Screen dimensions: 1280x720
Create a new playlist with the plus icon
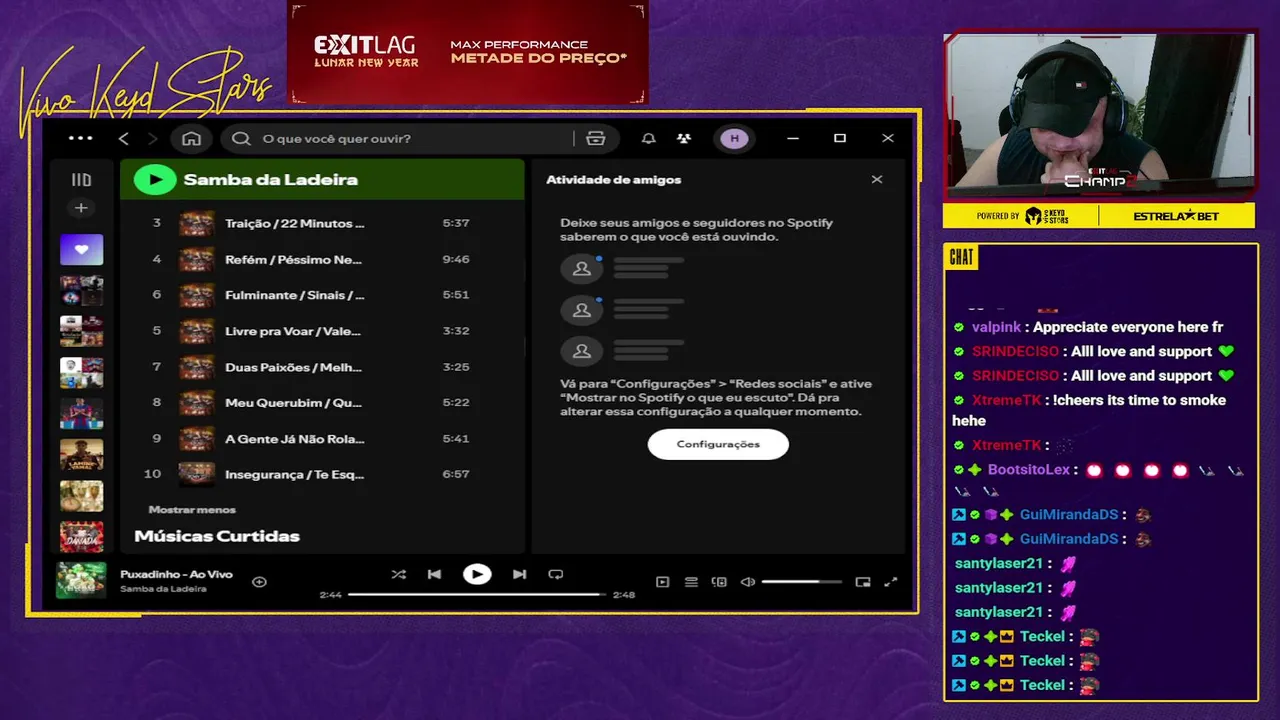[x=82, y=208]
